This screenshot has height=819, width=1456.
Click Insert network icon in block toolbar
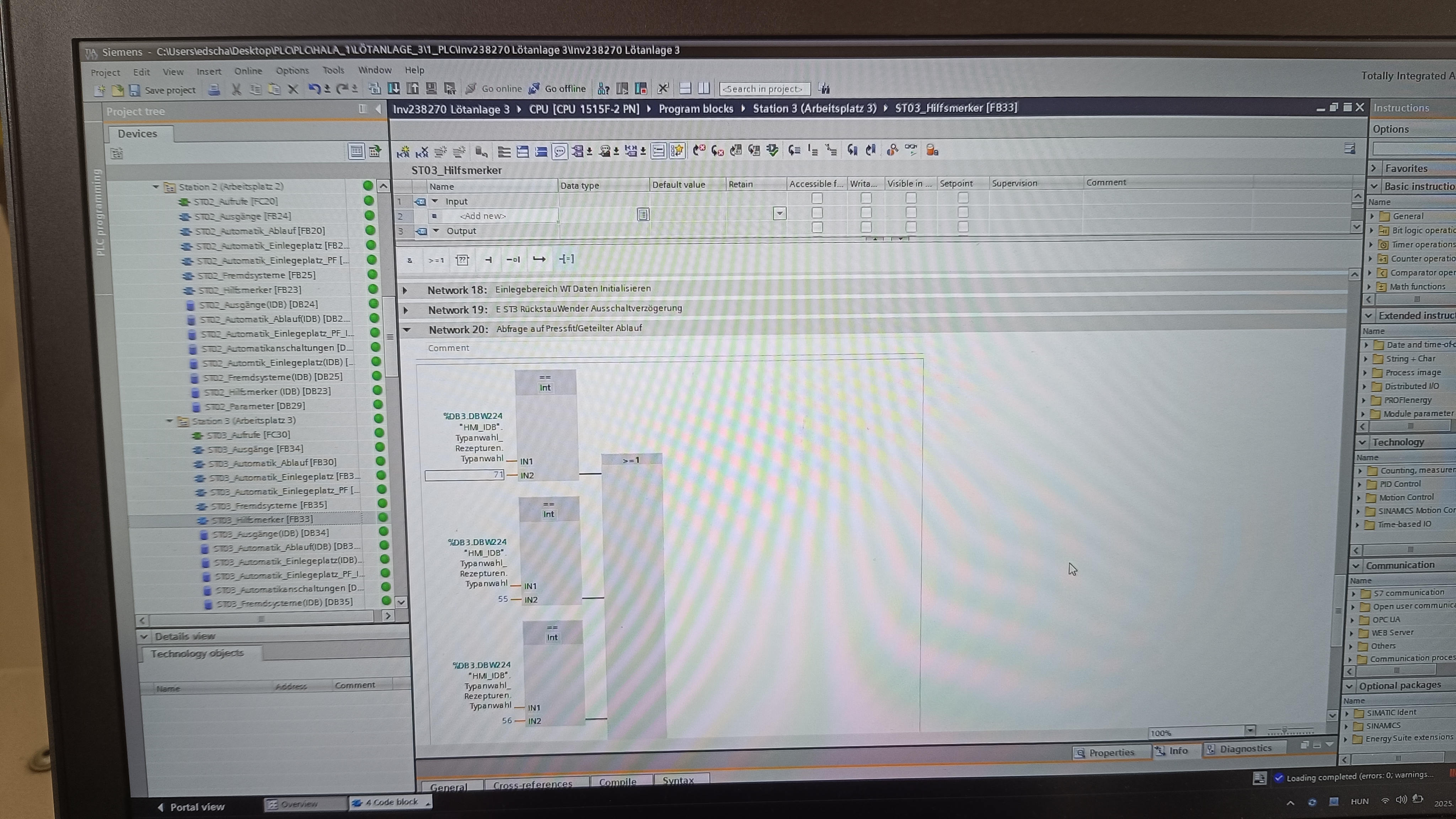[x=403, y=151]
